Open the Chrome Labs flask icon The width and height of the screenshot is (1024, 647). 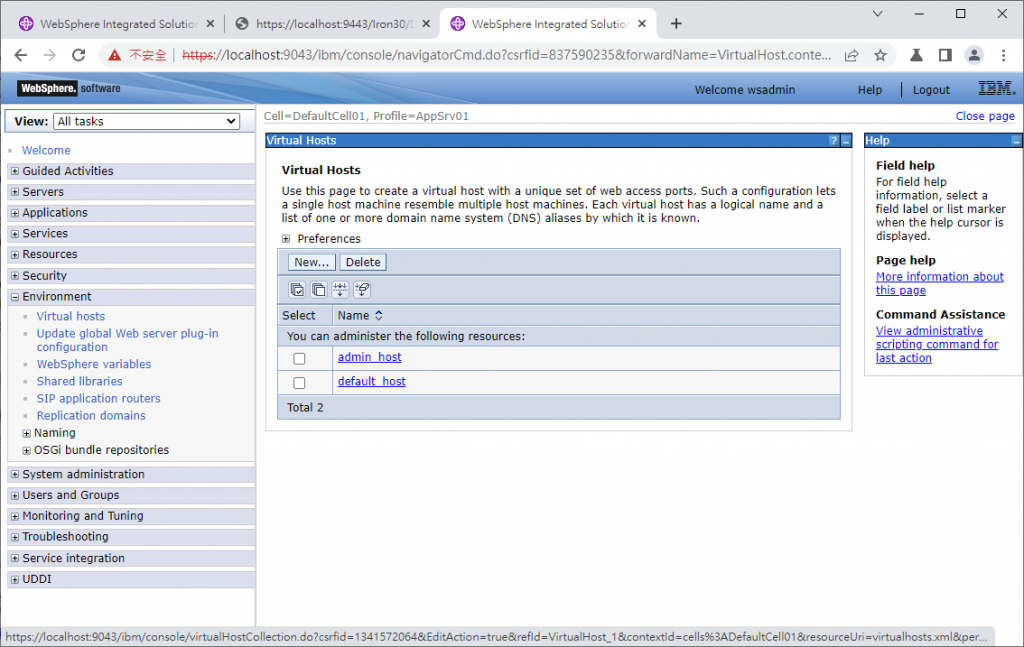pos(916,55)
